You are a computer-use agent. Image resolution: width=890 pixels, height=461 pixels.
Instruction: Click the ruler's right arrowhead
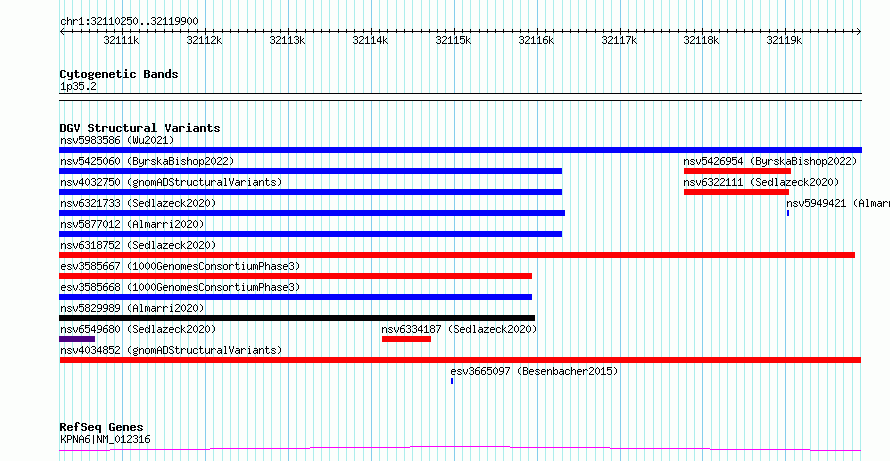pyautogui.click(x=858, y=32)
